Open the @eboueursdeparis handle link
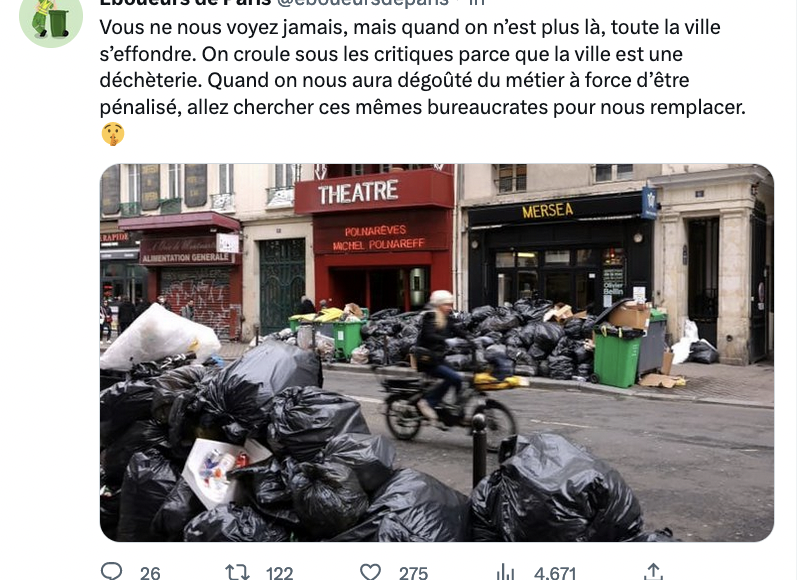Screen dimensions: 800x580 point(363,3)
